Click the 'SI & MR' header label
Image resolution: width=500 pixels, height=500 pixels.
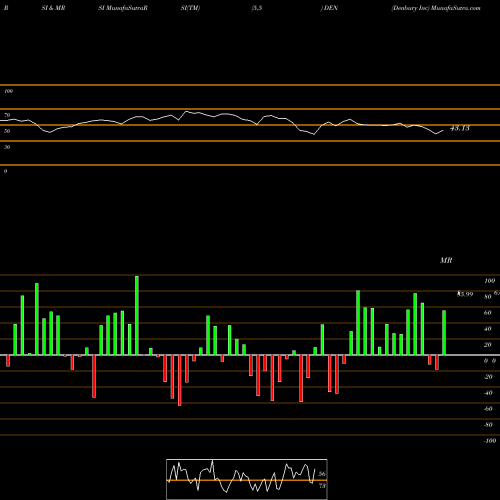pyautogui.click(x=53, y=8)
